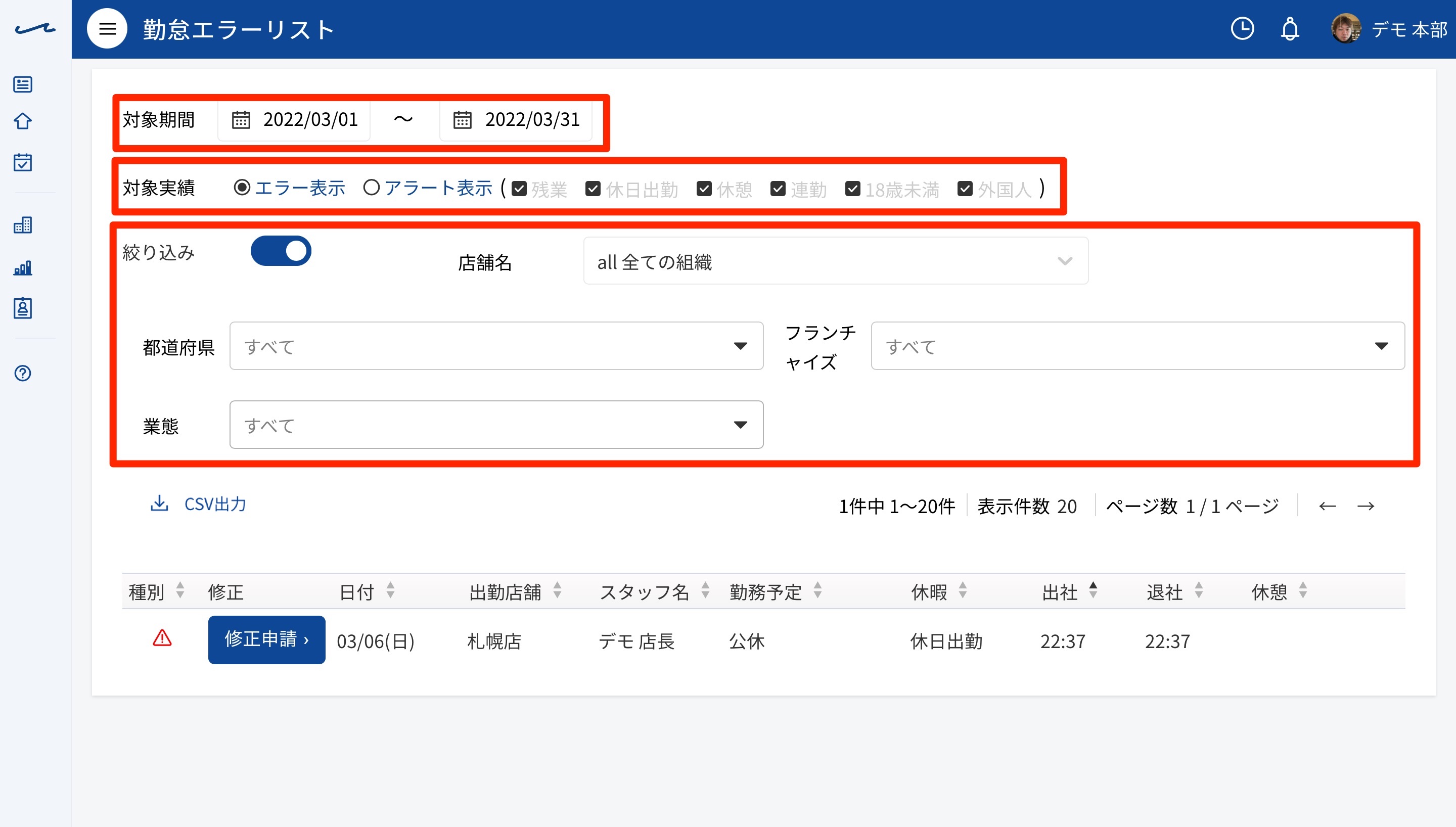Select エラー表示 radio button

(242, 188)
